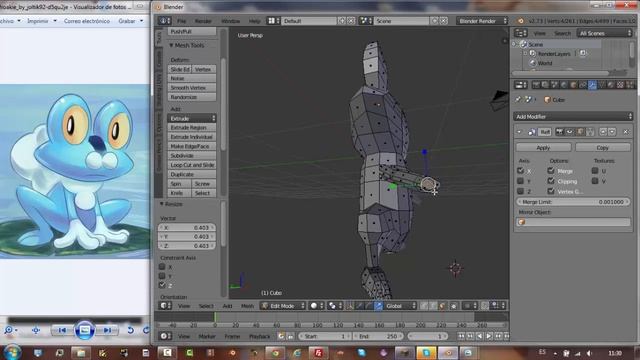640x360 pixels.
Task: Toggle the Clipping option checkbox
Action: tap(551, 181)
